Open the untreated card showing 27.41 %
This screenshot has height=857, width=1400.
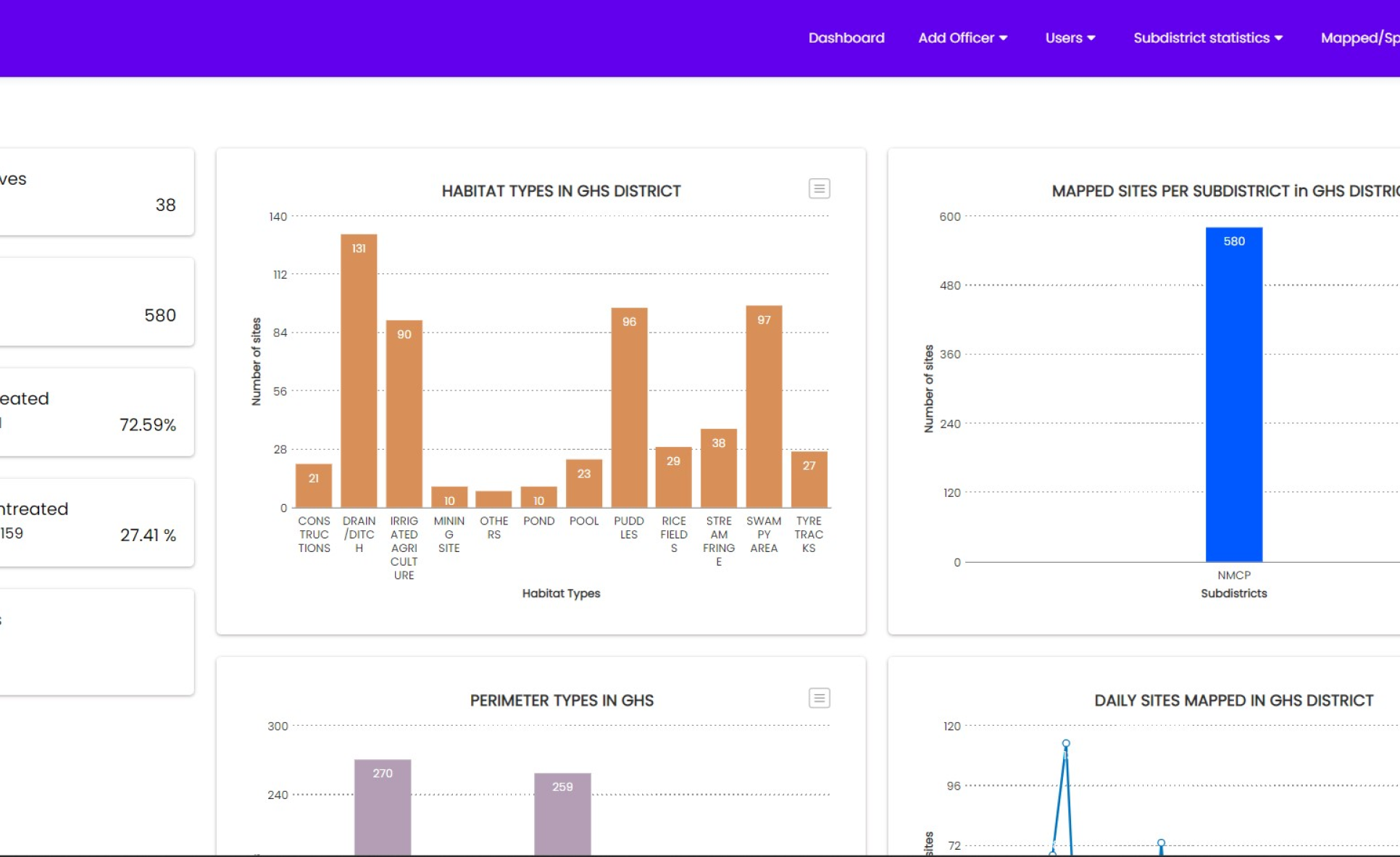coord(96,522)
